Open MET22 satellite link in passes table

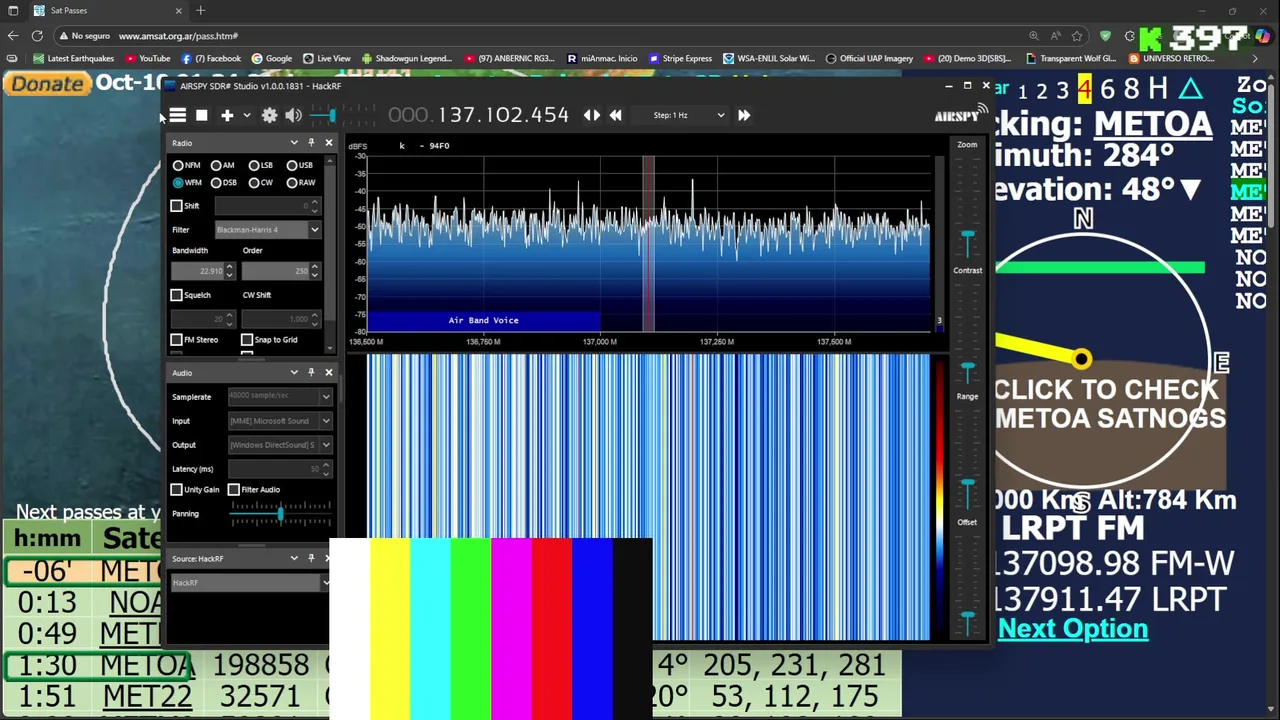146,696
